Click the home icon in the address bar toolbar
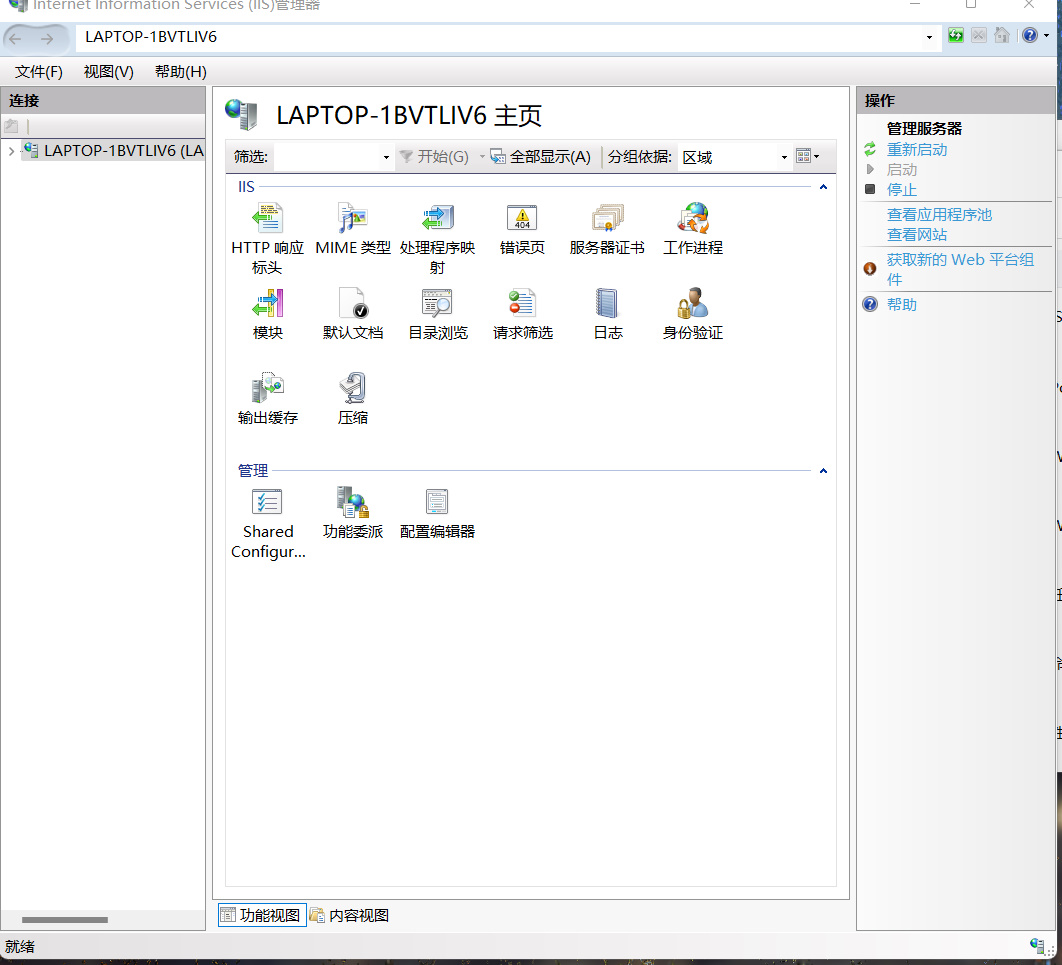 pos(1002,35)
